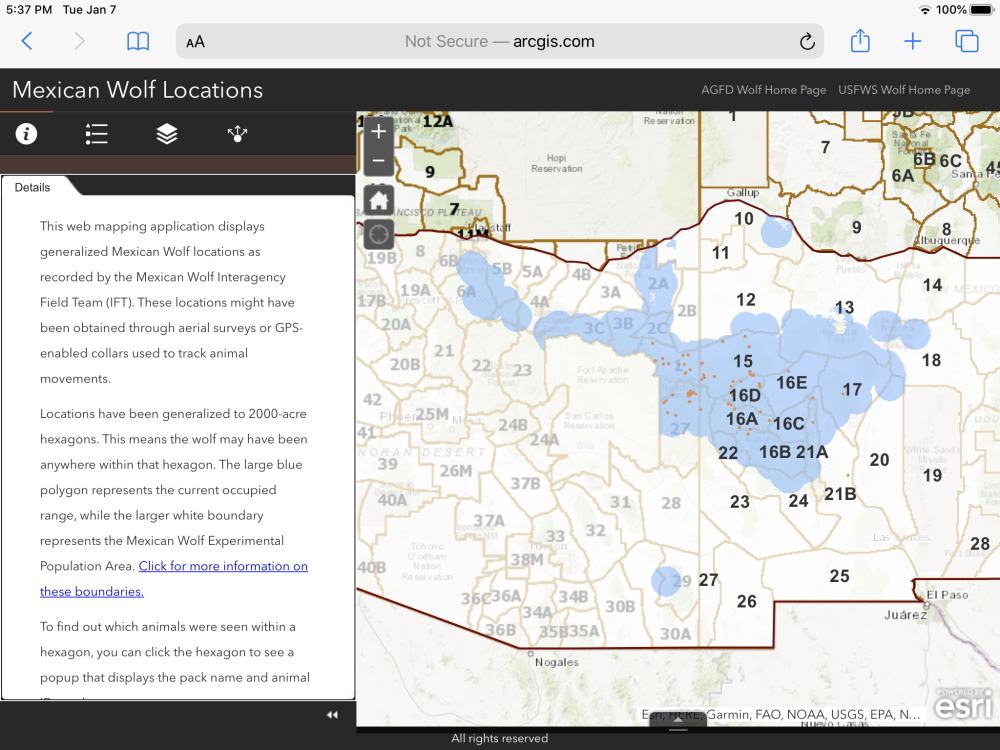Expand the attribute table at map bottom
The height and width of the screenshot is (750, 1000).
pos(678,719)
